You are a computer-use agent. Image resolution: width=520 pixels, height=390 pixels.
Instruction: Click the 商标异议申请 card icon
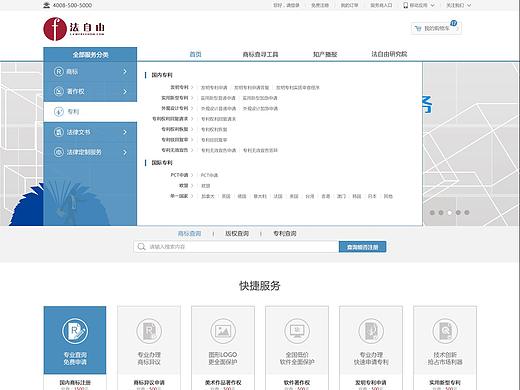click(x=149, y=331)
